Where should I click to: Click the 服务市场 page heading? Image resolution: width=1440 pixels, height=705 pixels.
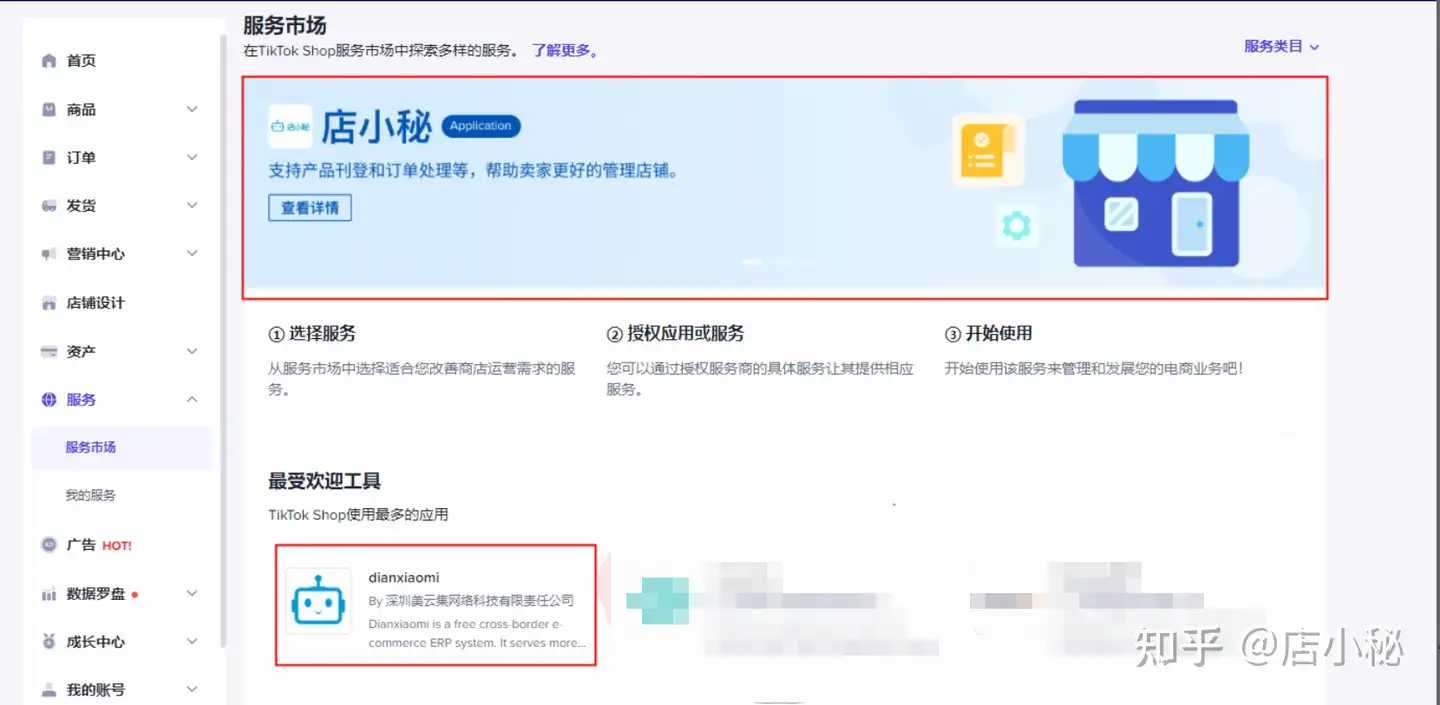point(285,25)
